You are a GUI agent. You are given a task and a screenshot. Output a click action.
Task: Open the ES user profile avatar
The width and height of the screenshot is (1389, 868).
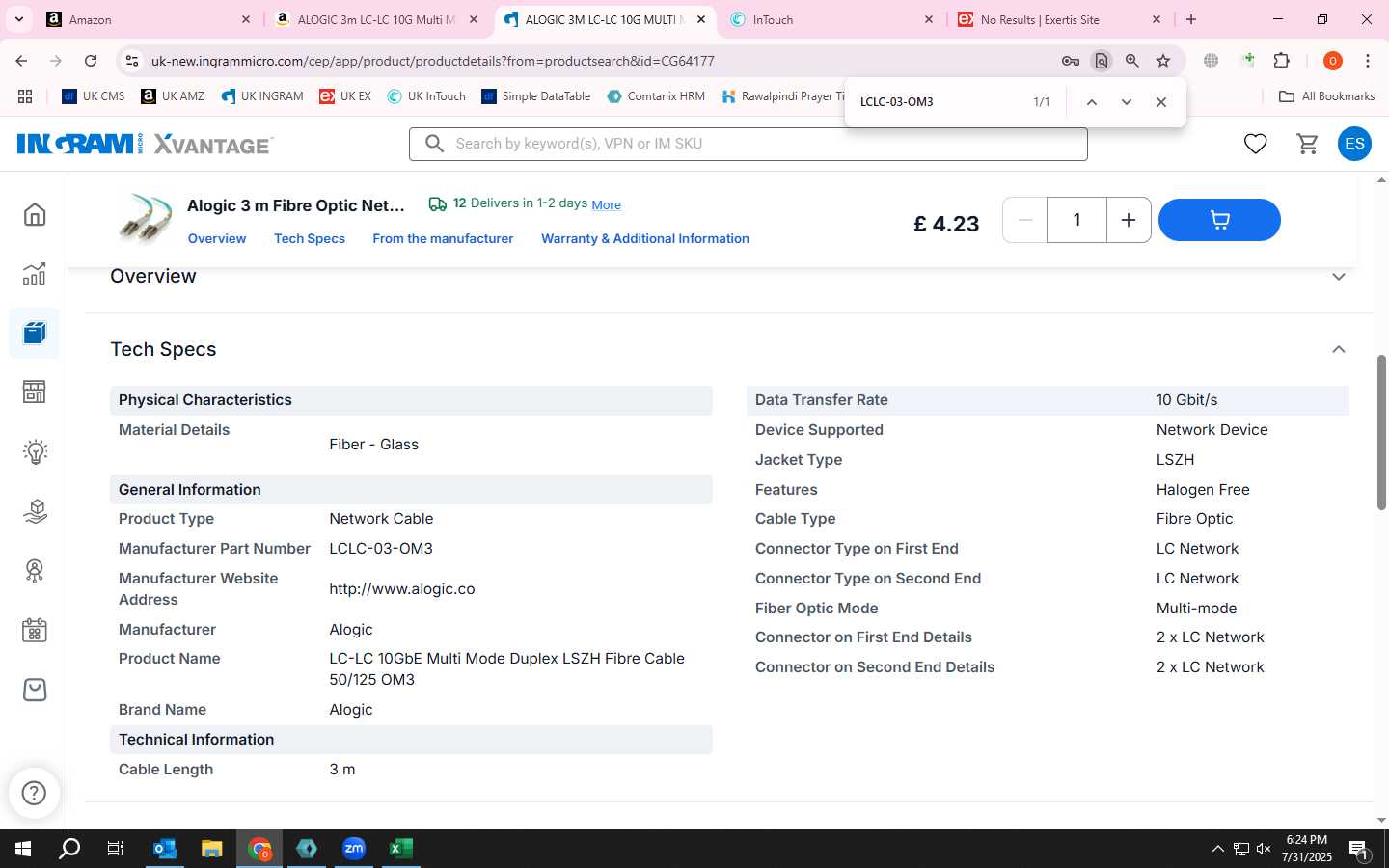coord(1354,144)
